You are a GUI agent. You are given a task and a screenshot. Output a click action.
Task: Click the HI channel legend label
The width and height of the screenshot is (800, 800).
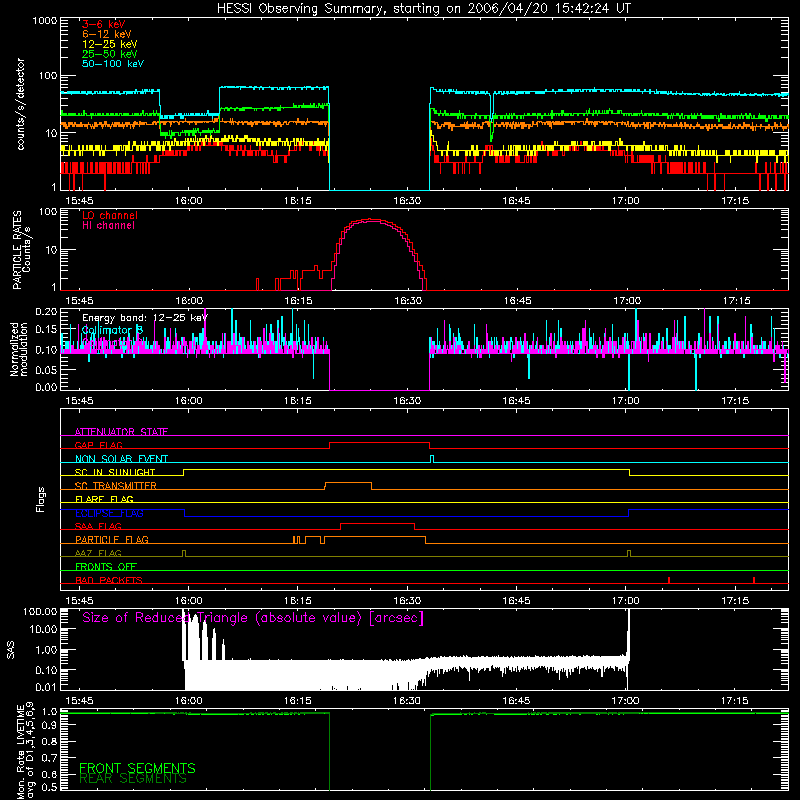point(109,225)
